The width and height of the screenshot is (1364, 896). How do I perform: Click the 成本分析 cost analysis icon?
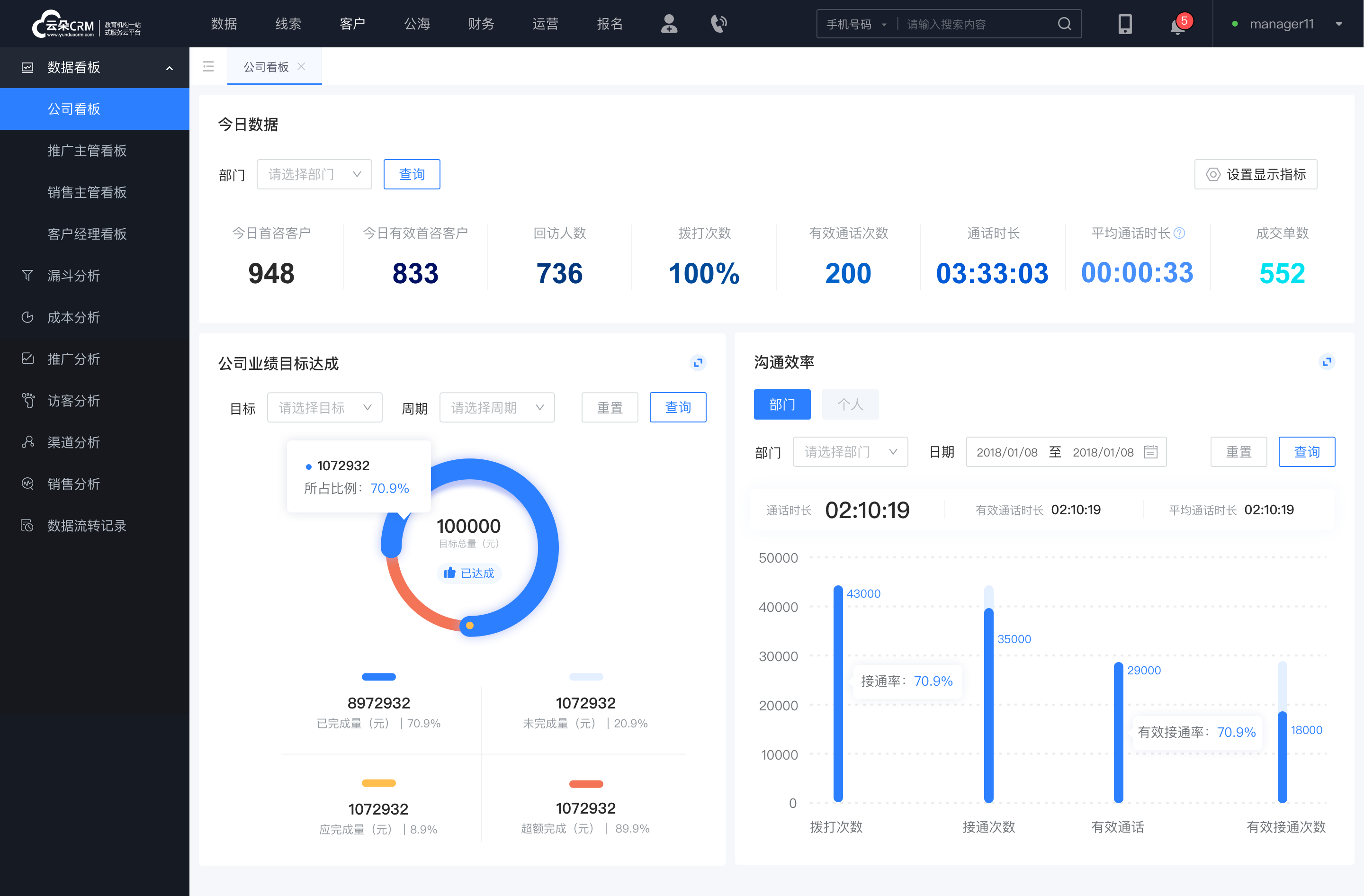pos(26,317)
